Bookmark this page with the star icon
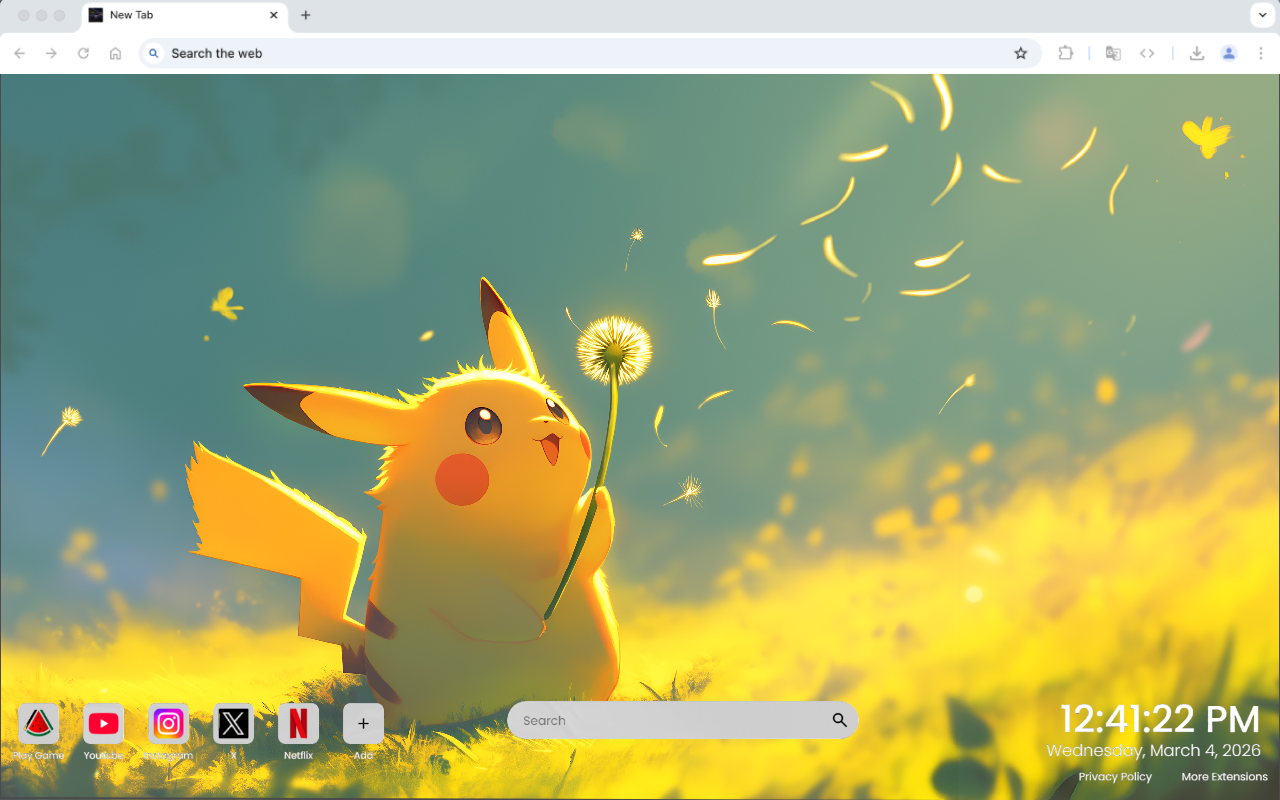 click(x=1020, y=53)
